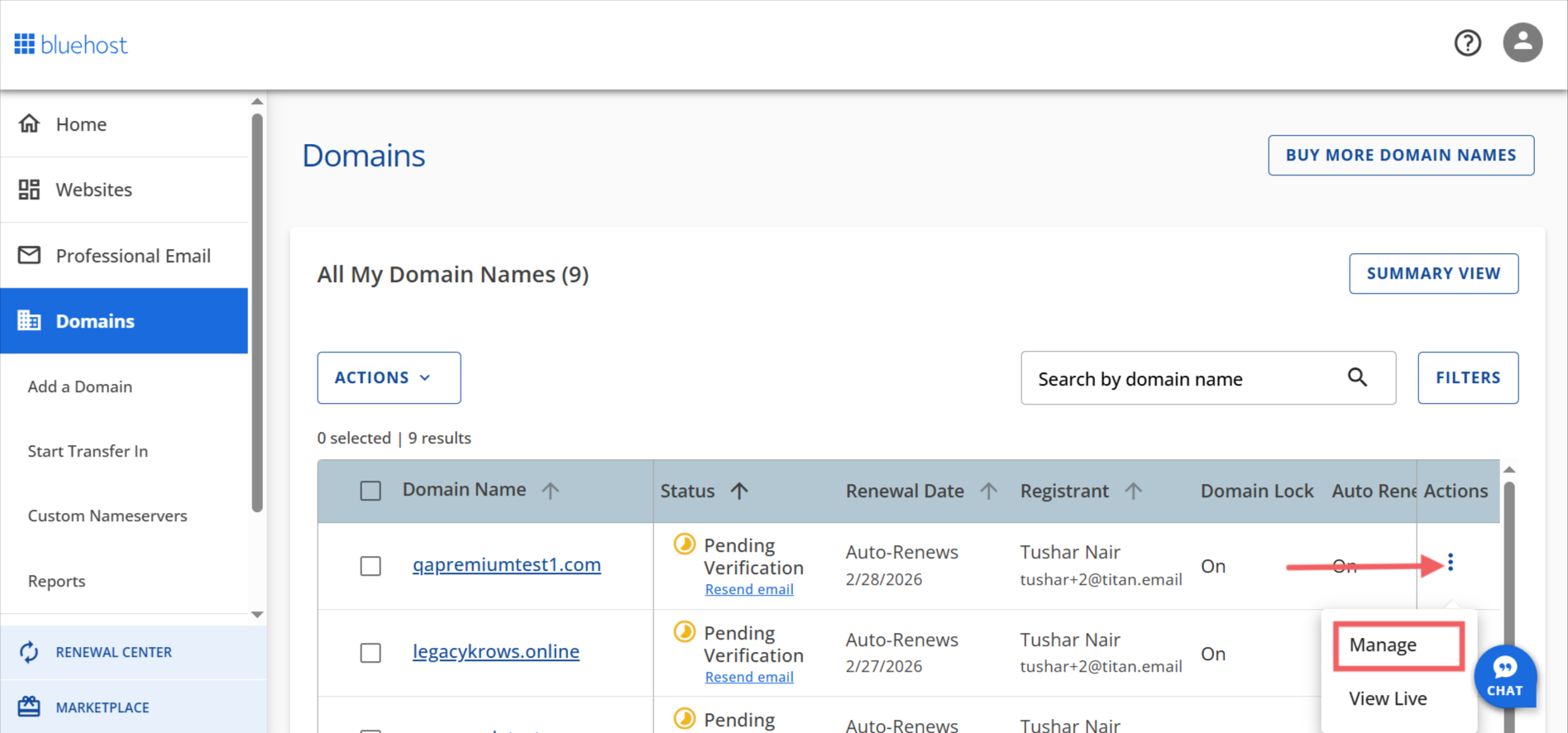Click pending status icon for legacykrows.online
1568x733 pixels.
(x=684, y=631)
